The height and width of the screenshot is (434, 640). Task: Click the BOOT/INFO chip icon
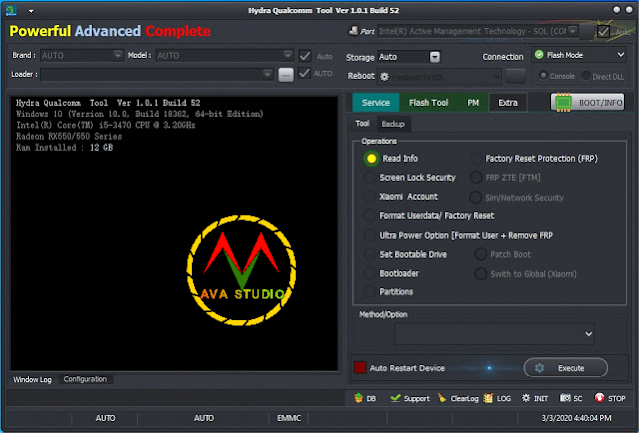[x=563, y=102]
